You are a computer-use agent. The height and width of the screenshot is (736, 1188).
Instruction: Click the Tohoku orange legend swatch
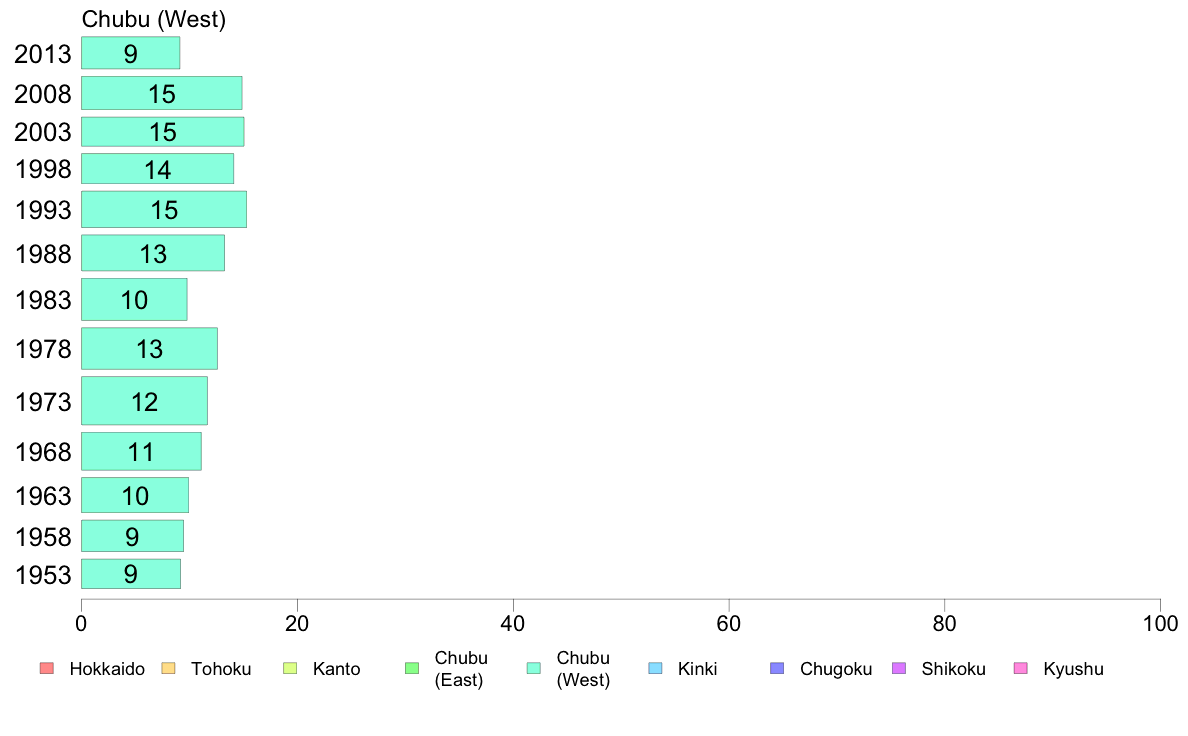(168, 669)
